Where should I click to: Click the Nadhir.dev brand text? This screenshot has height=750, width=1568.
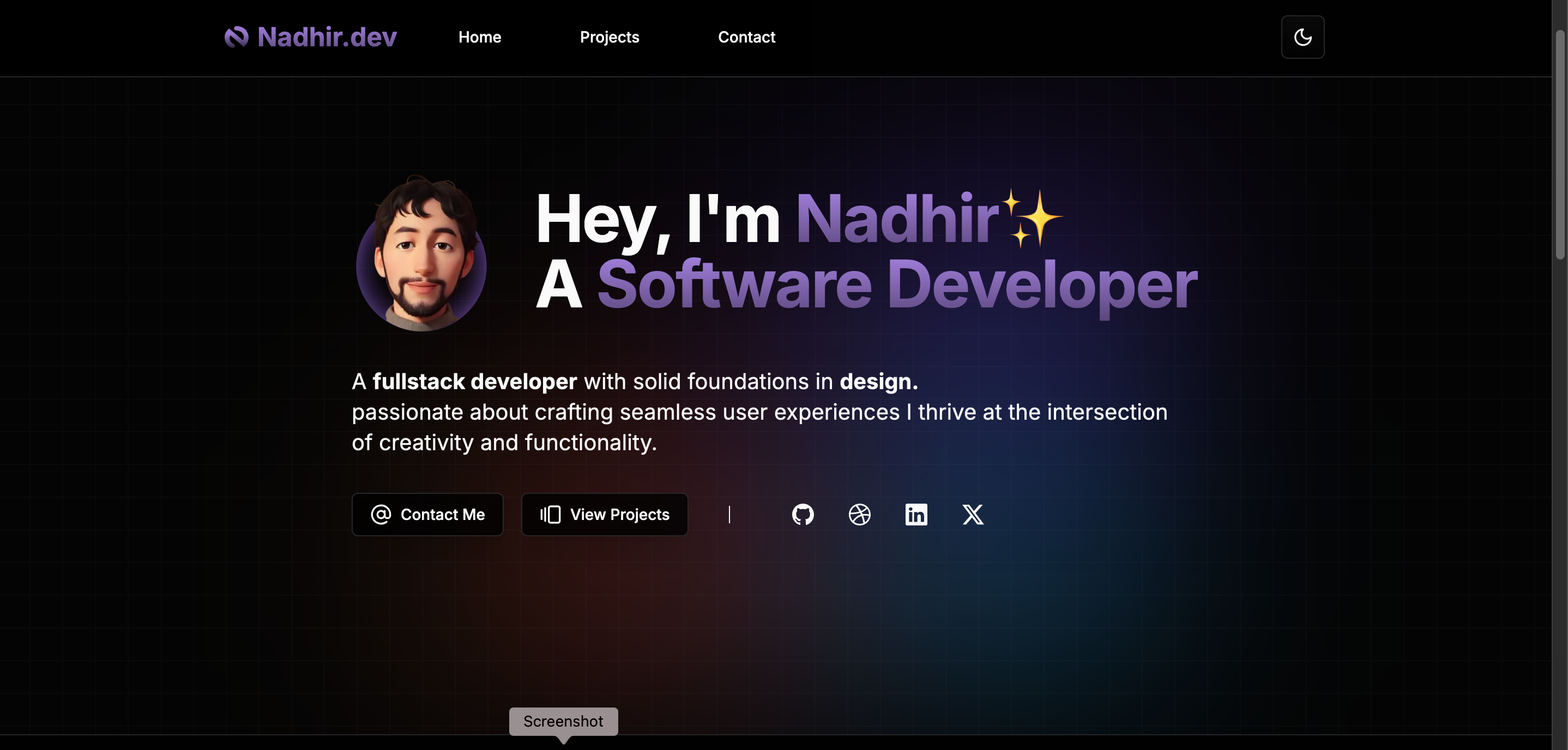[x=327, y=37]
